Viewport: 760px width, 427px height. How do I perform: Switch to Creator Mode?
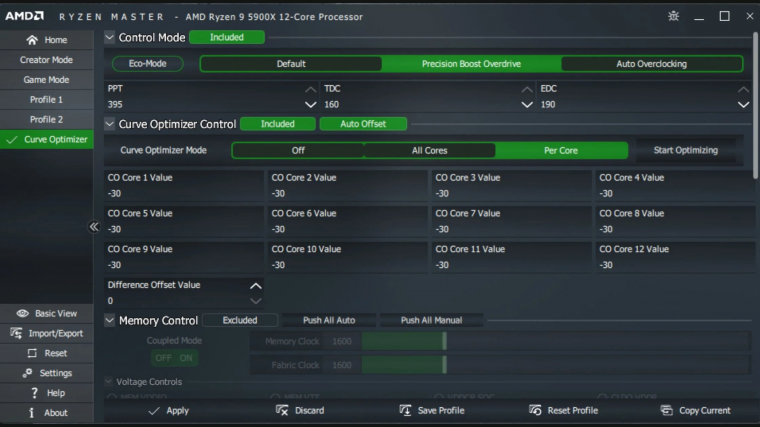[x=47, y=60]
